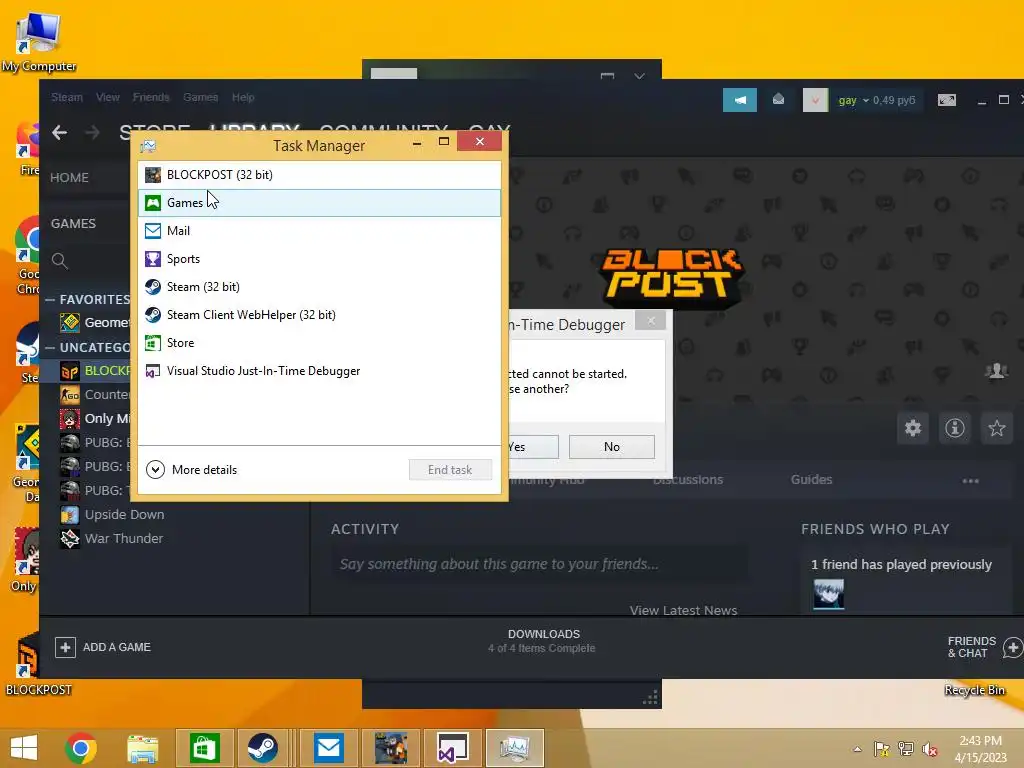
Task: Select the Mail row in Task Manager
Action: (x=319, y=231)
